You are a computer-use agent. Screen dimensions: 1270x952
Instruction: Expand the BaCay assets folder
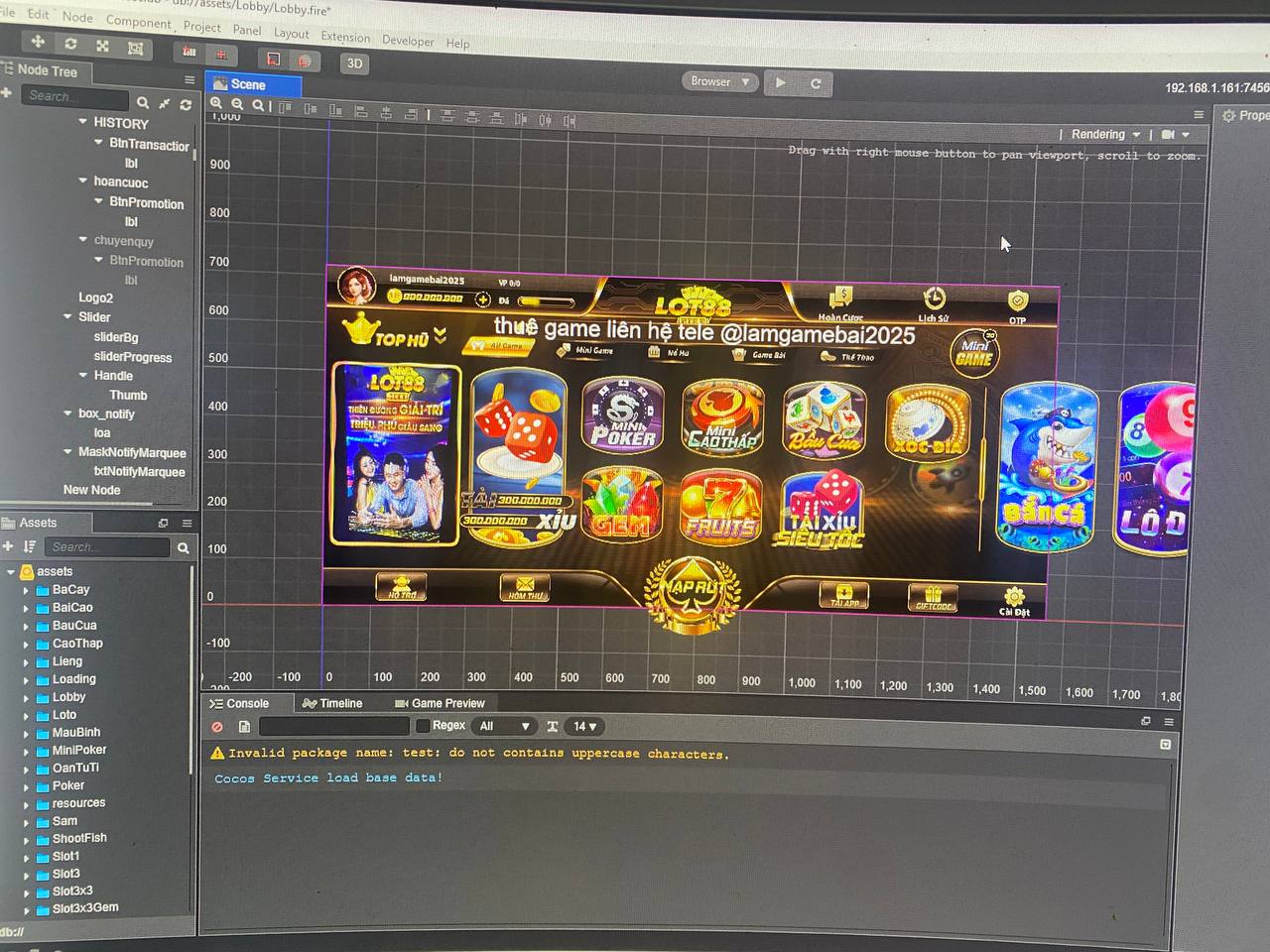[x=26, y=590]
